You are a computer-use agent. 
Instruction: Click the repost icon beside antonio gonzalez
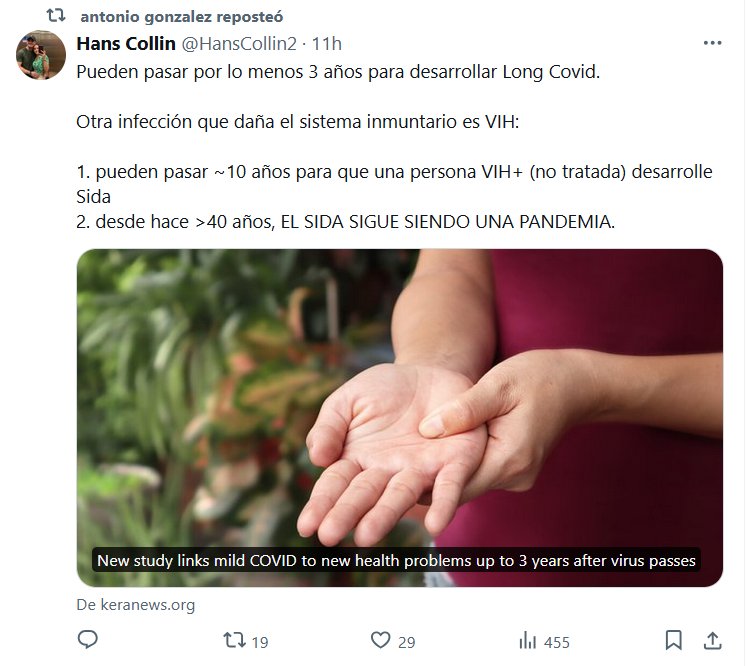[56, 16]
